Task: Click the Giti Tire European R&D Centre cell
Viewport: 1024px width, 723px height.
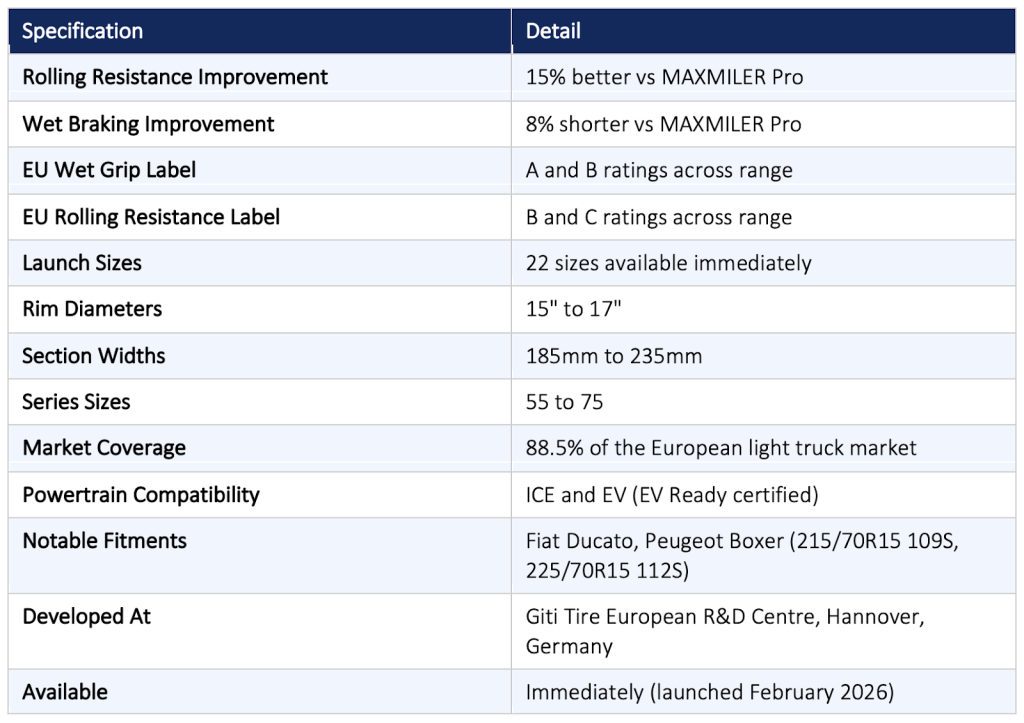Action: [x=725, y=631]
